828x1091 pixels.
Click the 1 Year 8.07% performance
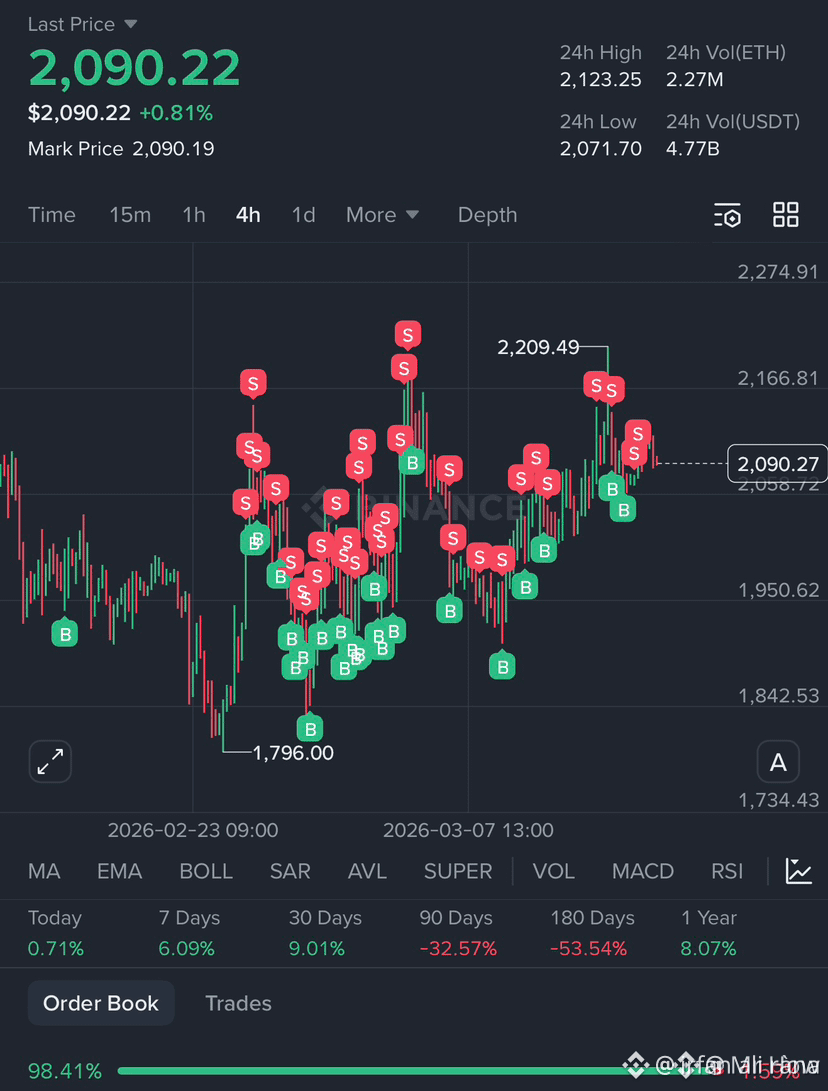click(708, 933)
